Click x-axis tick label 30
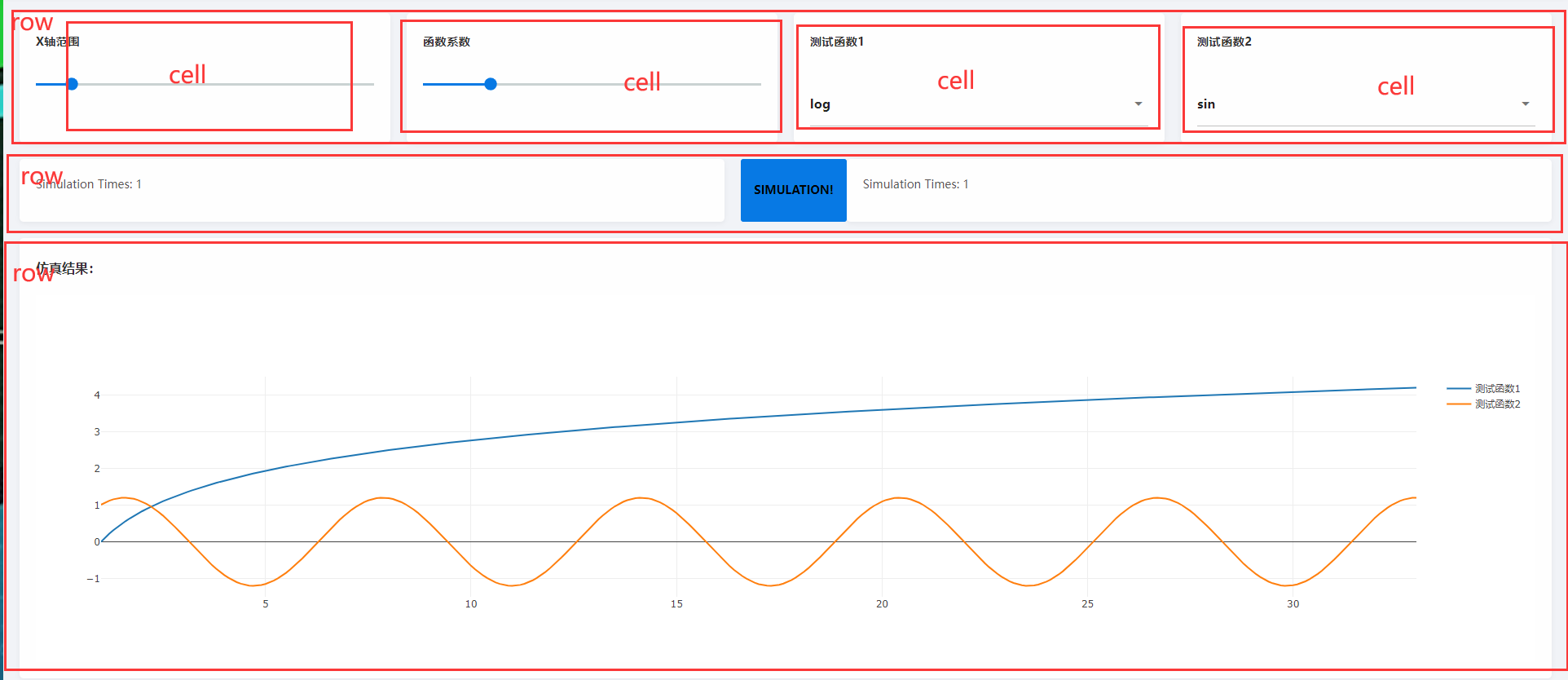This screenshot has height=680, width=1568. click(x=1293, y=604)
